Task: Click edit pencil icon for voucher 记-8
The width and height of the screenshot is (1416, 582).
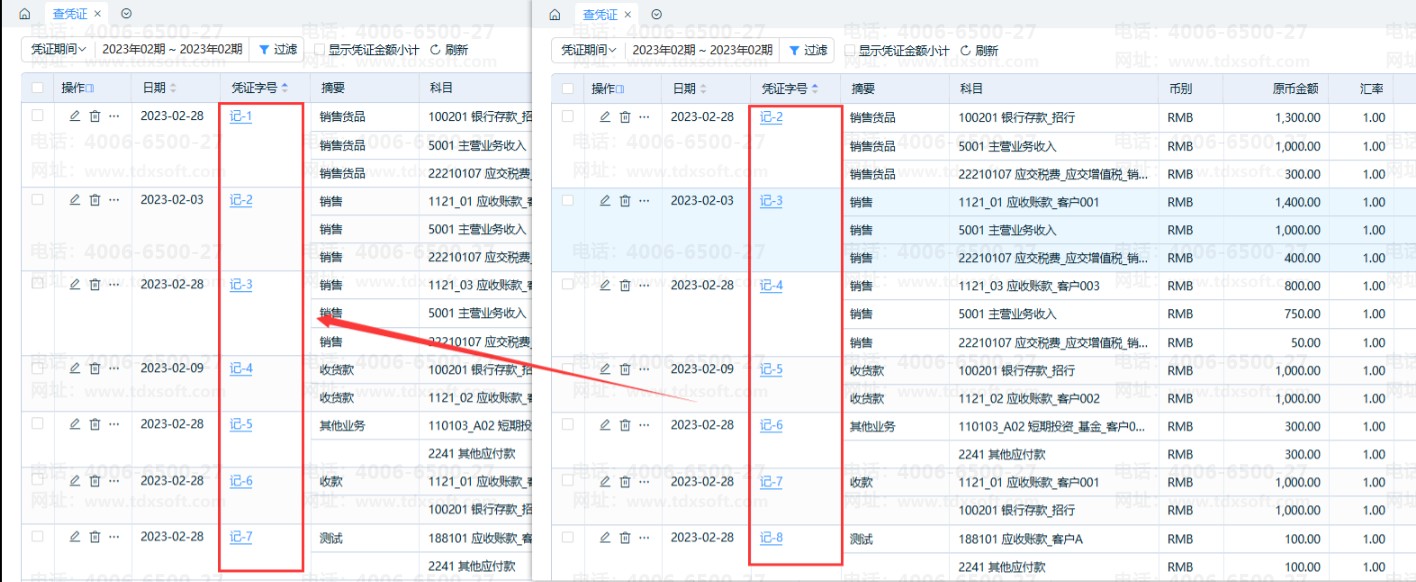Action: [x=604, y=538]
